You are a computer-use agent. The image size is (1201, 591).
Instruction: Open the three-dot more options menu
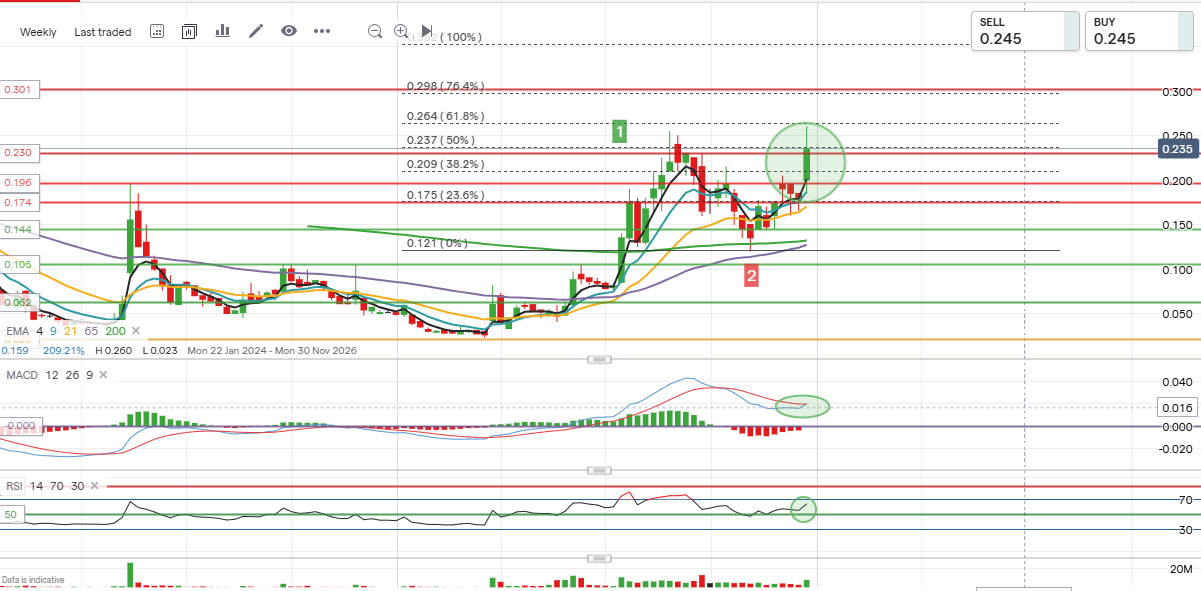pyautogui.click(x=322, y=31)
